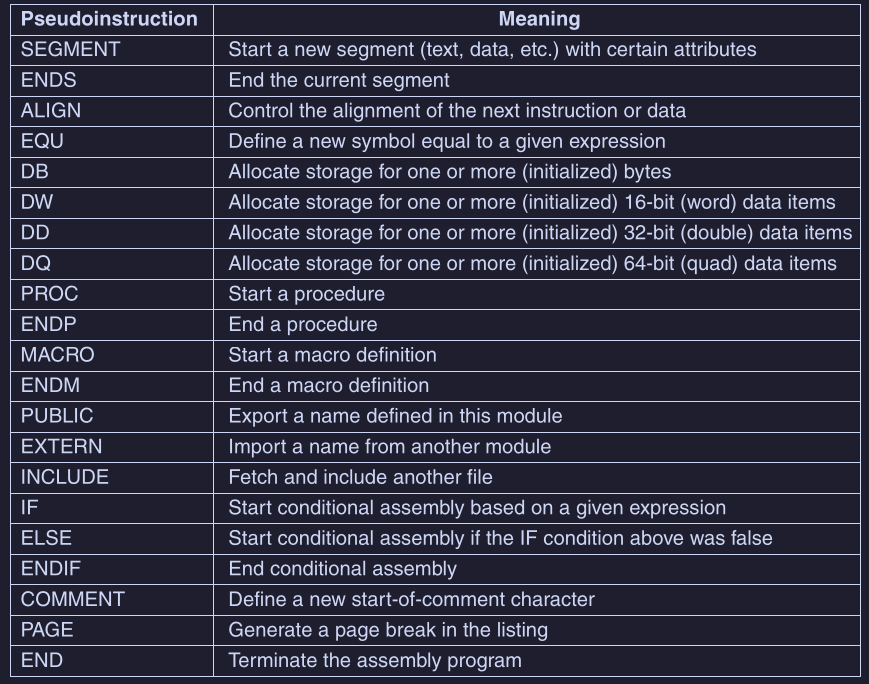This screenshot has height=684, width=869.
Task: Click the Meaning column header
Action: pyautogui.click(x=539, y=19)
